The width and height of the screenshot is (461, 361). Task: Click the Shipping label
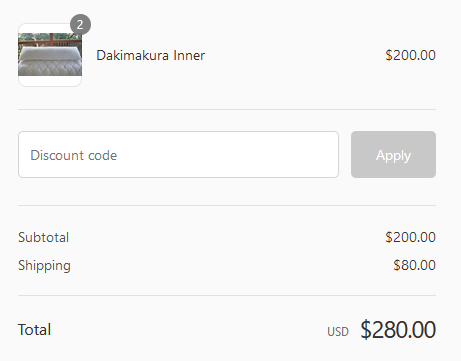pos(44,266)
